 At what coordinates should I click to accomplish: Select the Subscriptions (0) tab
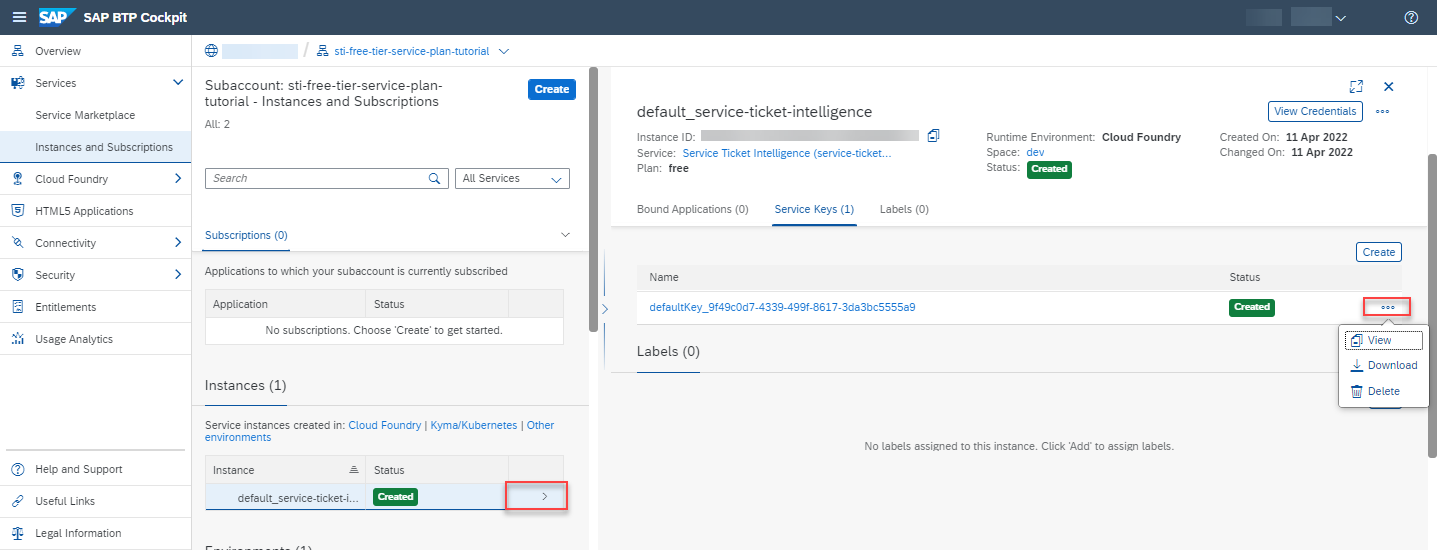click(x=246, y=235)
